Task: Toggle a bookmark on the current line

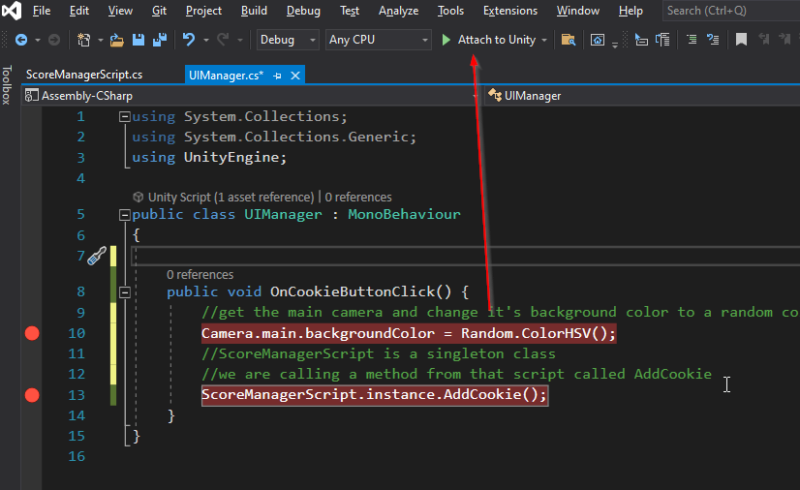Action: coord(741,40)
